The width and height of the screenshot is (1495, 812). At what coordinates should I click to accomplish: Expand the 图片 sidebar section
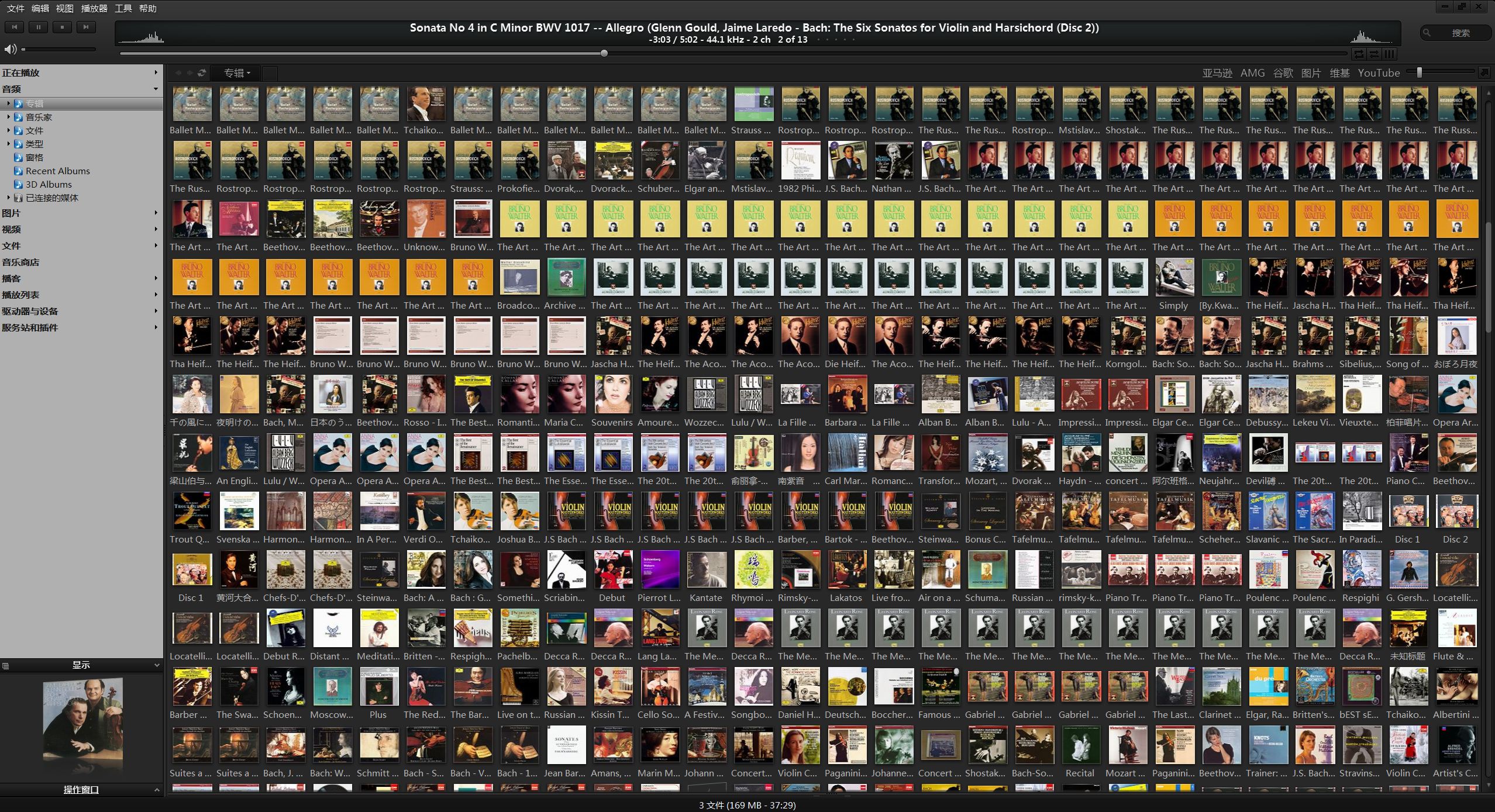click(x=81, y=213)
